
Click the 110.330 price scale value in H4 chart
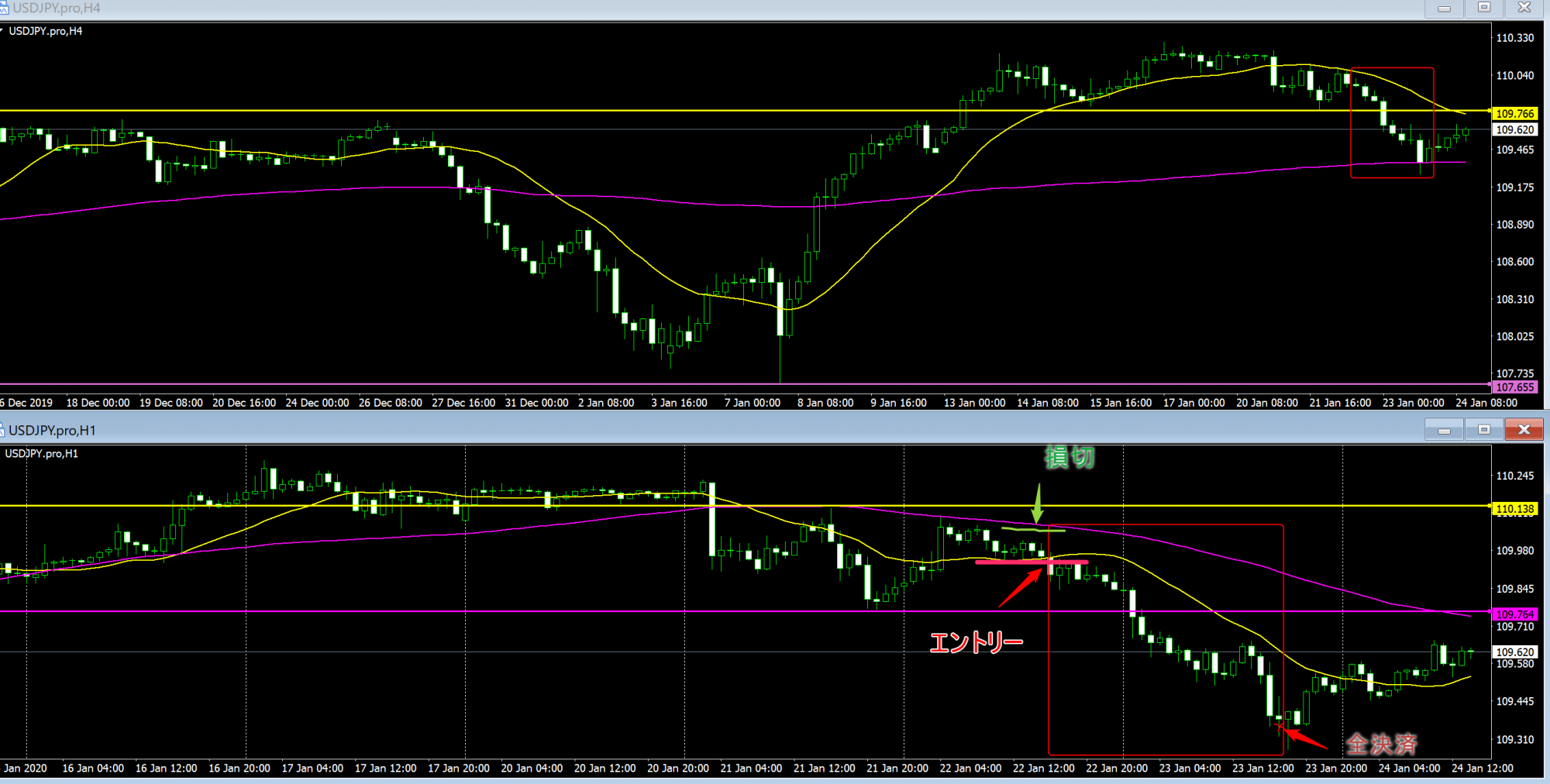pos(1515,38)
